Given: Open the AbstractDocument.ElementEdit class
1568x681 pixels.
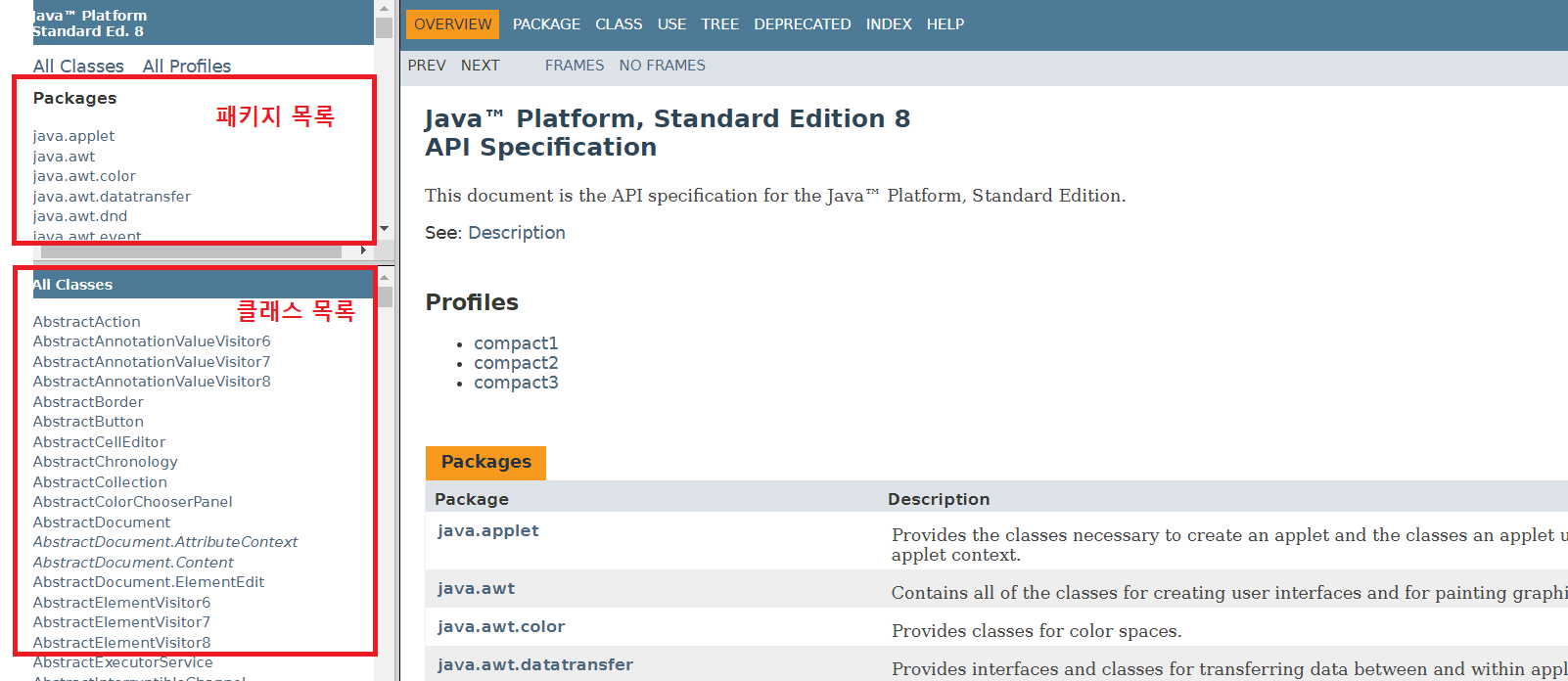Looking at the screenshot, I should pyautogui.click(x=149, y=582).
